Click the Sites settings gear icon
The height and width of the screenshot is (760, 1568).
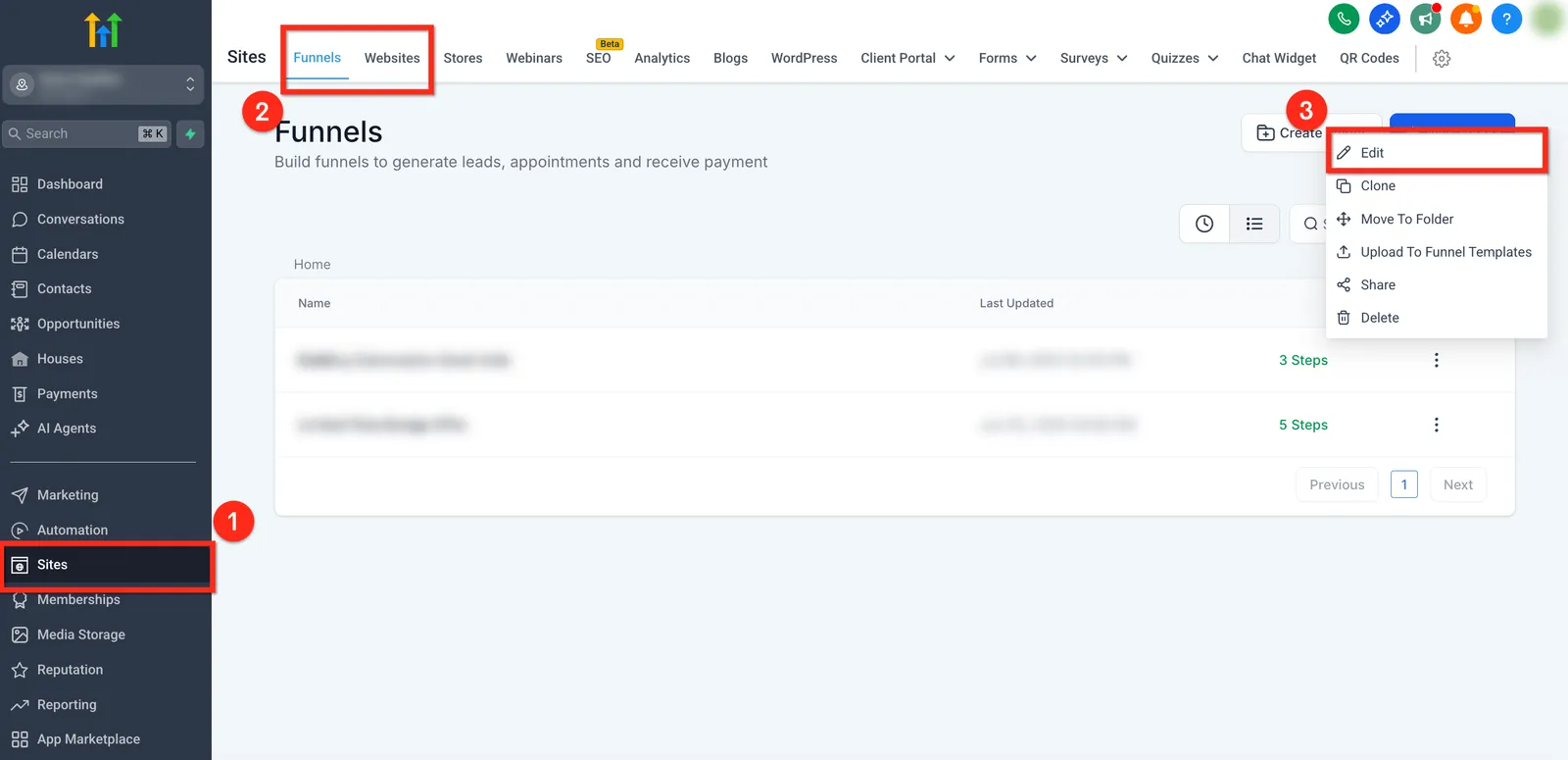1442,59
